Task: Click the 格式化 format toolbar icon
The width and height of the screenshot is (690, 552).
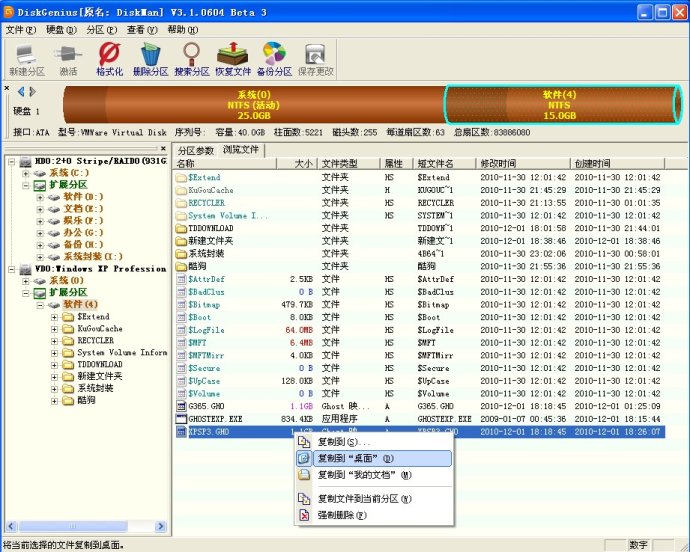Action: pos(110,60)
